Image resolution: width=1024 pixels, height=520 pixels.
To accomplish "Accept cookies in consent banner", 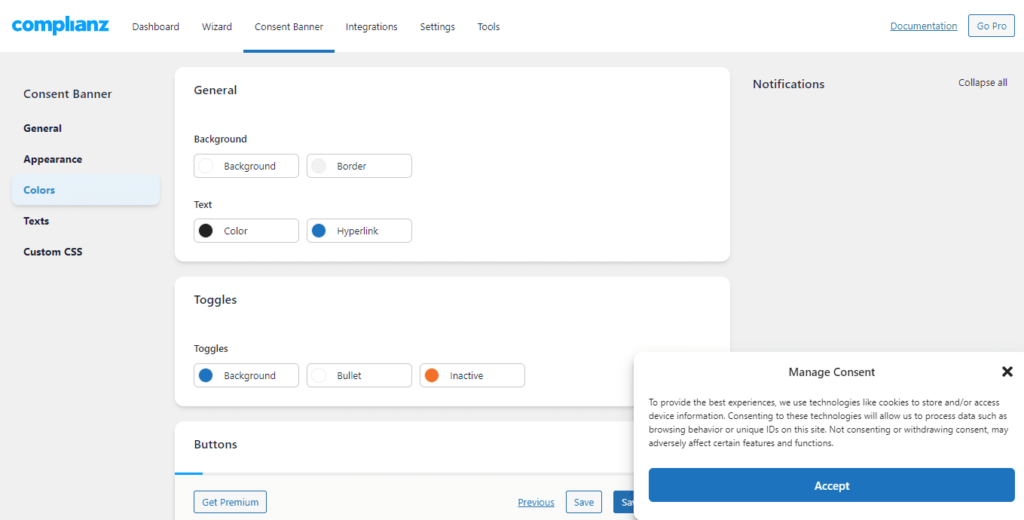I will point(831,486).
